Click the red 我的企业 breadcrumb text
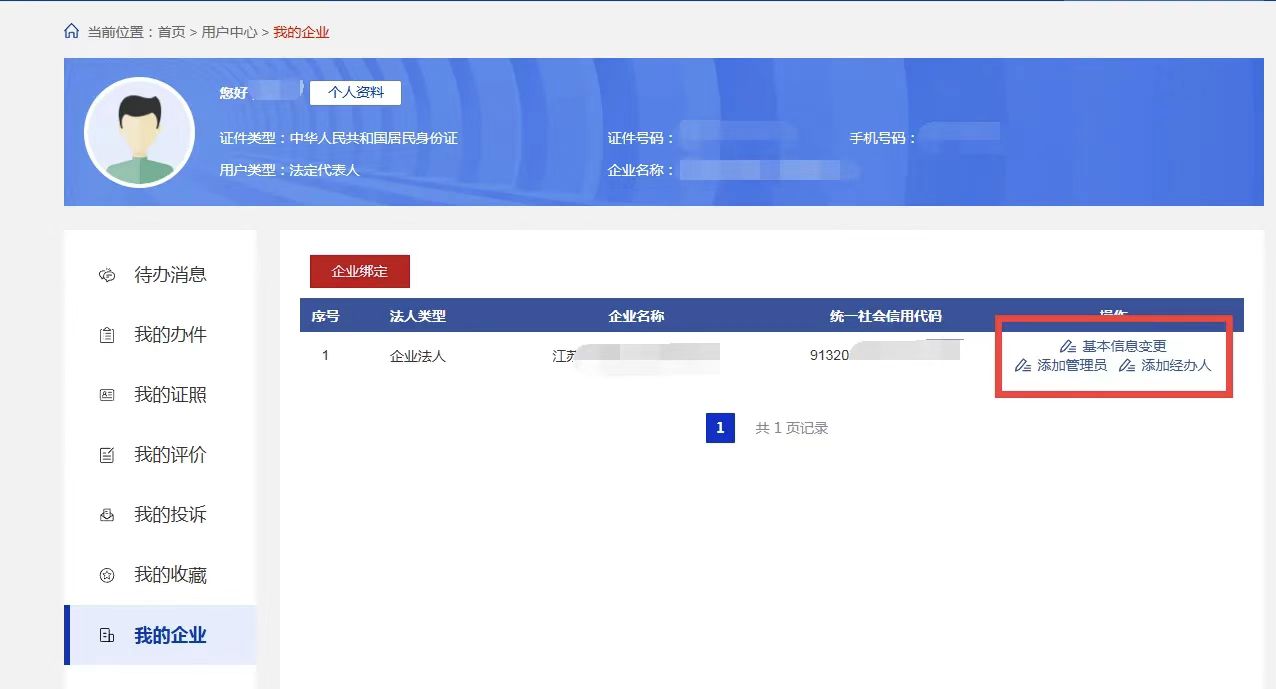This screenshot has height=689, width=1276. click(x=301, y=32)
